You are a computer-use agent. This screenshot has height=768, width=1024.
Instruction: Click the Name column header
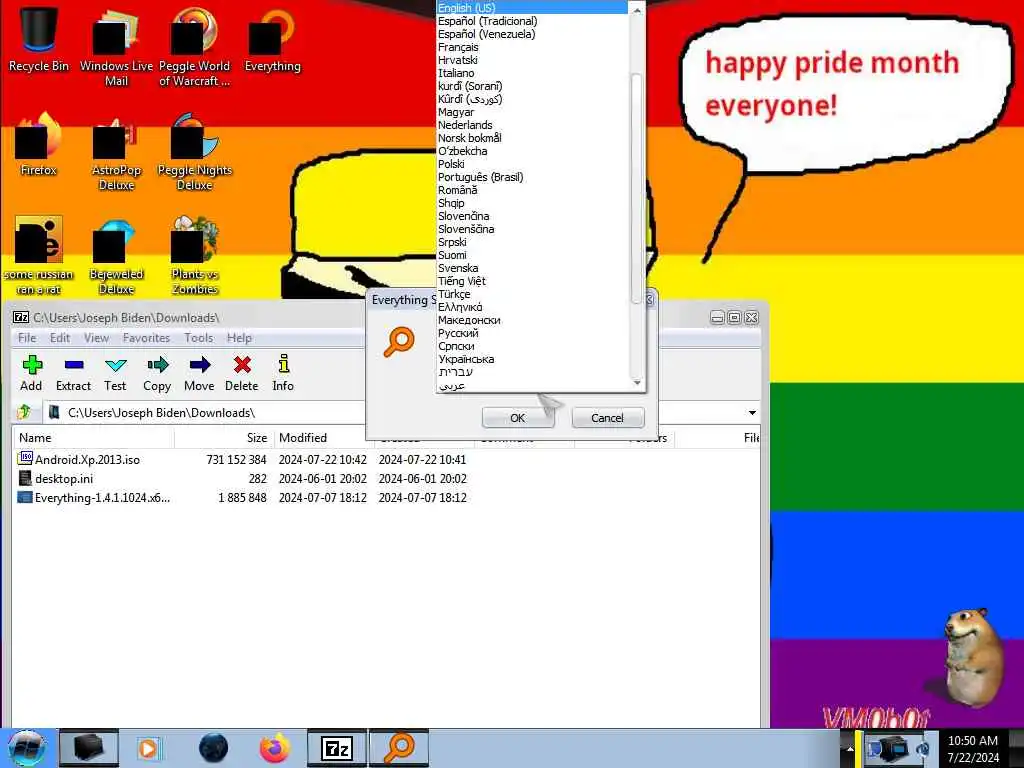pos(93,438)
